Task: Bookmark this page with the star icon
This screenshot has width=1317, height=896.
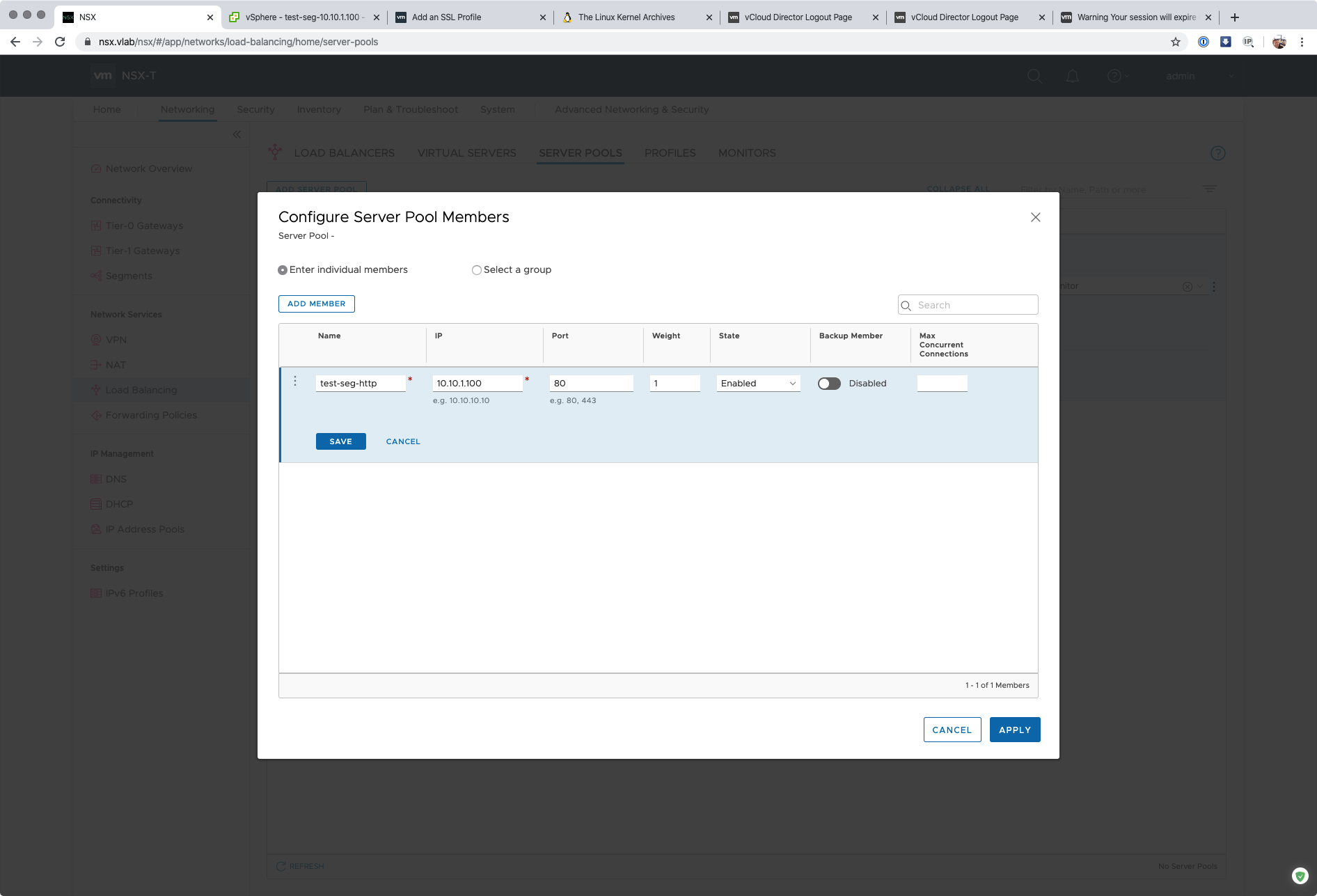Action: (1176, 42)
